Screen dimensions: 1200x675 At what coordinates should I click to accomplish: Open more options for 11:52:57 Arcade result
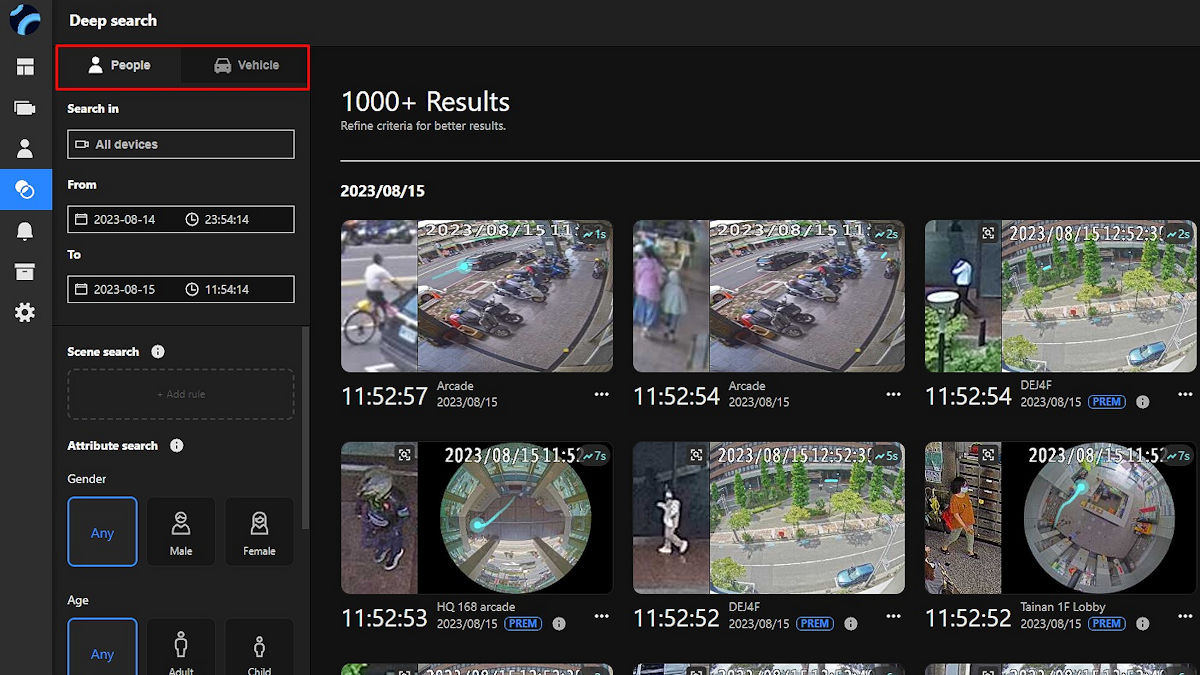601,394
